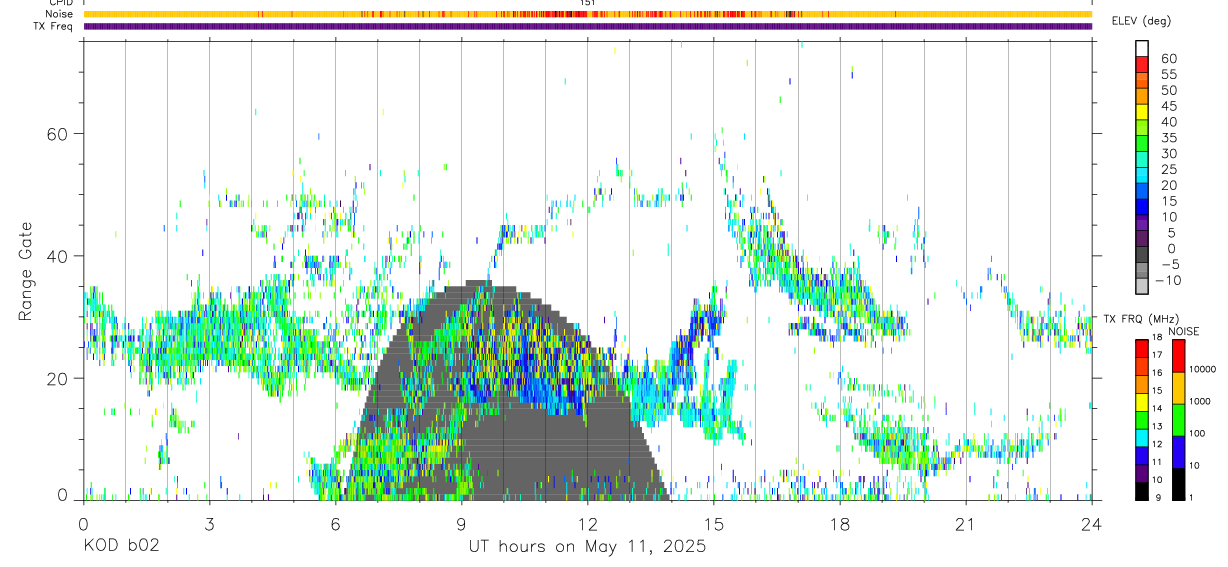Viewport: 1228px width, 567px height.
Task: Click the yellow 45-degree elevation swatch
Action: pyautogui.click(x=1143, y=112)
